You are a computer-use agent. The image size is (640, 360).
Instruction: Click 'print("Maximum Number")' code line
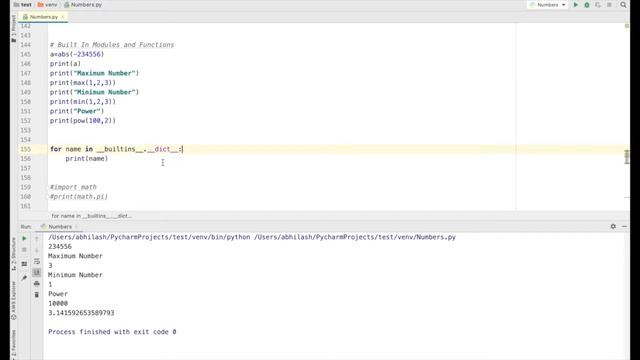point(94,73)
